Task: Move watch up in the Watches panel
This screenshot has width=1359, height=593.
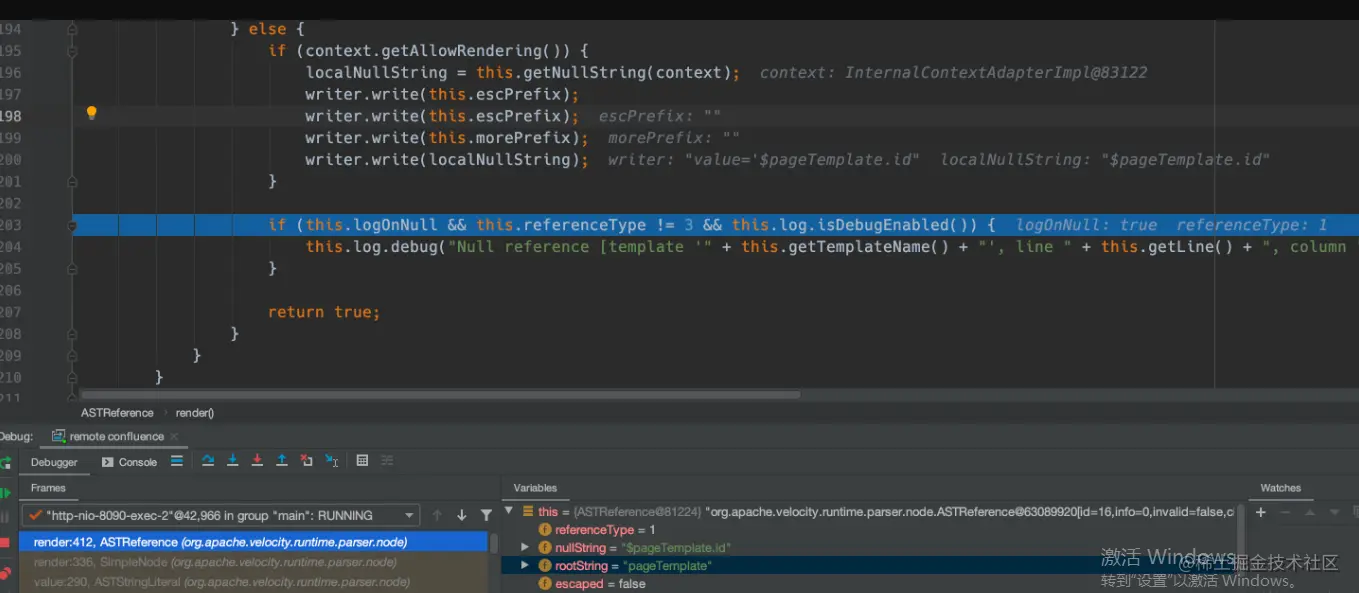Action: click(x=1309, y=512)
